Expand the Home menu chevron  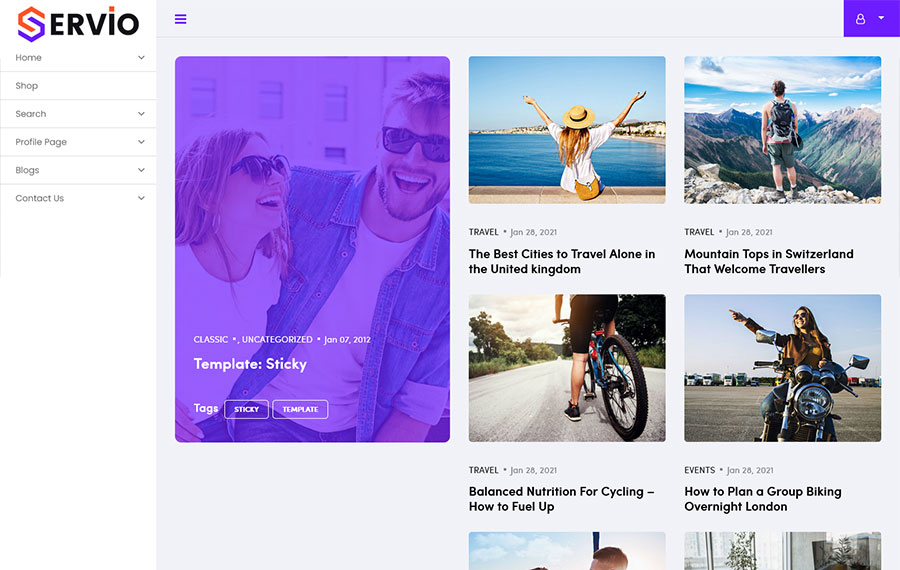pos(141,58)
